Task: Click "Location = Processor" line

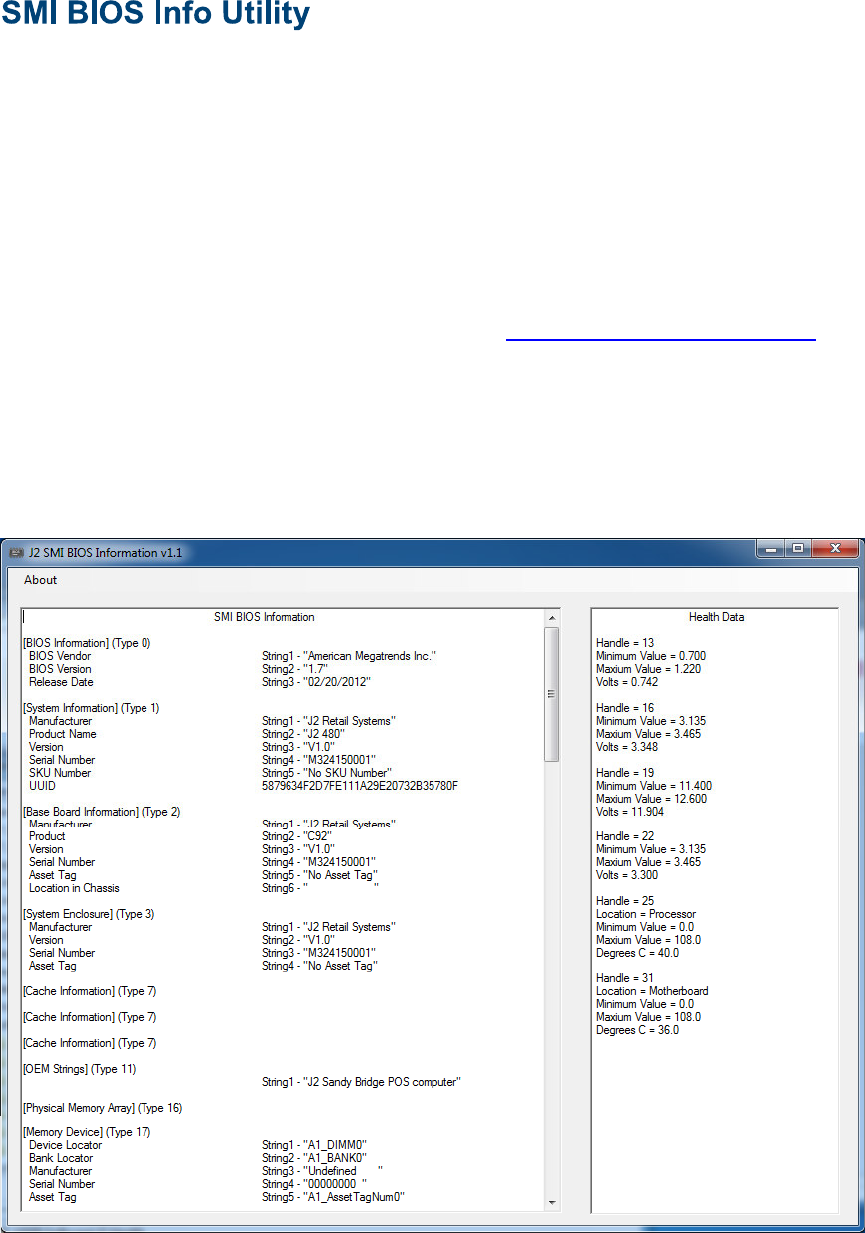Action: pyautogui.click(x=646, y=914)
